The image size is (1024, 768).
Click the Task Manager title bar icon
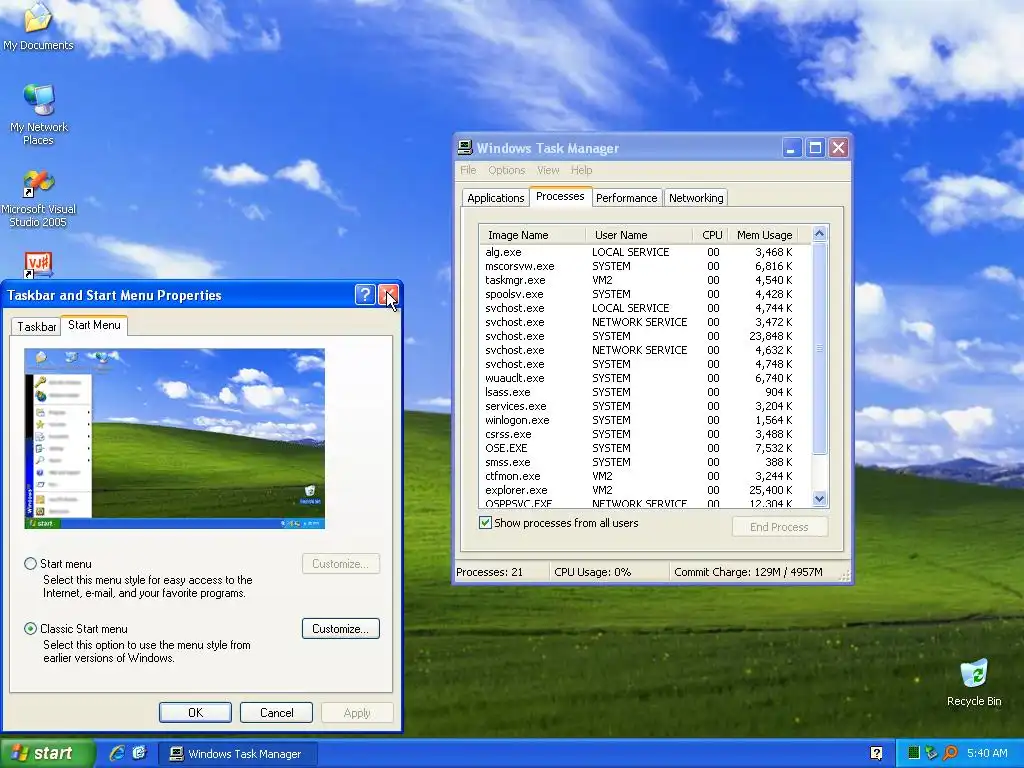(x=465, y=148)
